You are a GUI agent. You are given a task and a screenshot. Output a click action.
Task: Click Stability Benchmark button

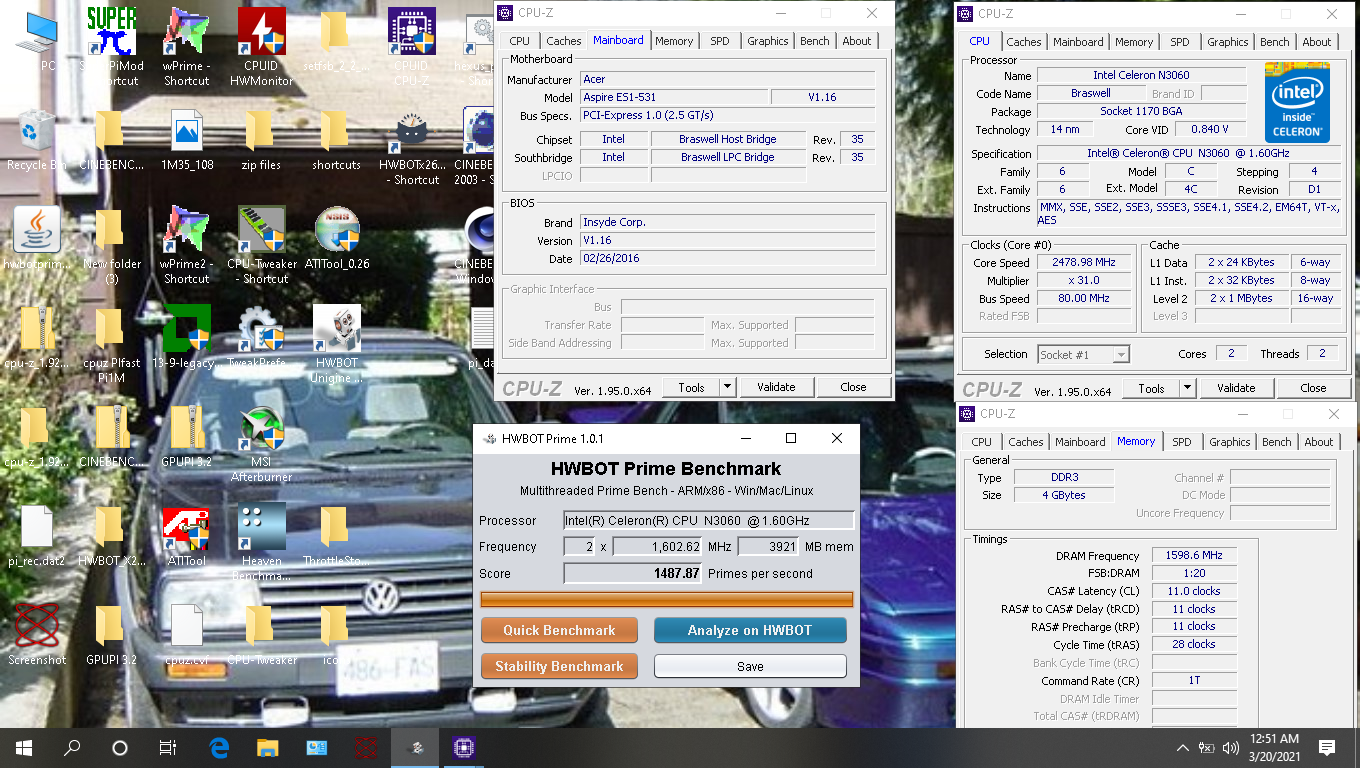[x=559, y=666]
